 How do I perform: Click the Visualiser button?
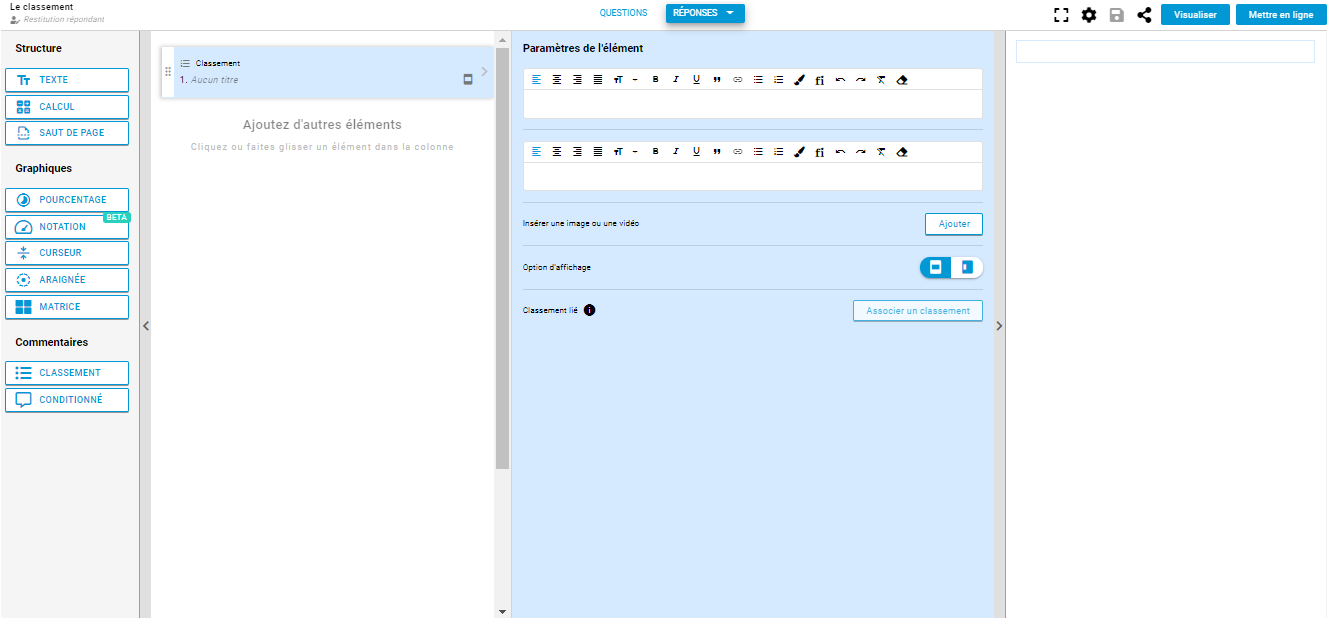pyautogui.click(x=1194, y=15)
